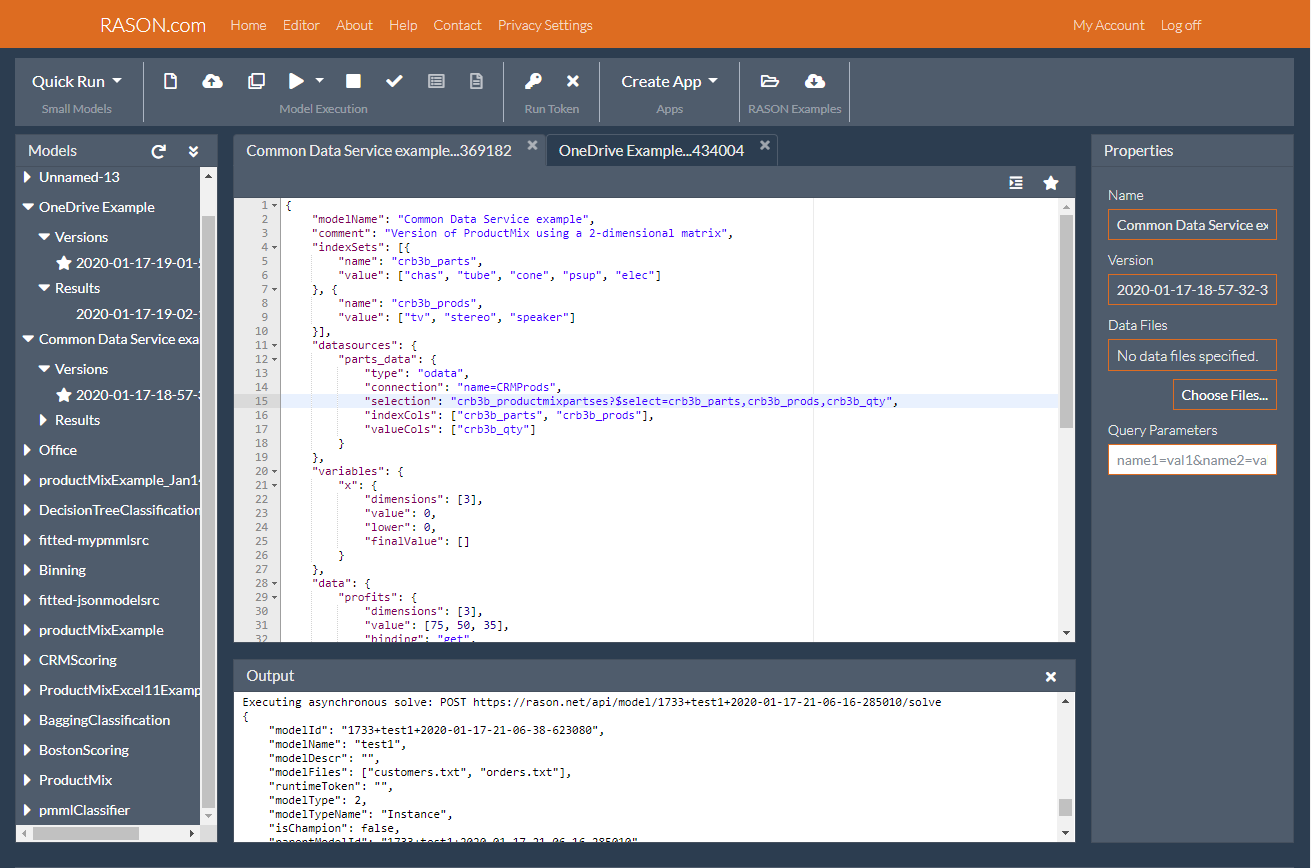The width and height of the screenshot is (1311, 868).
Task: Collapse code fold arrow at line 11
Action: tap(276, 345)
